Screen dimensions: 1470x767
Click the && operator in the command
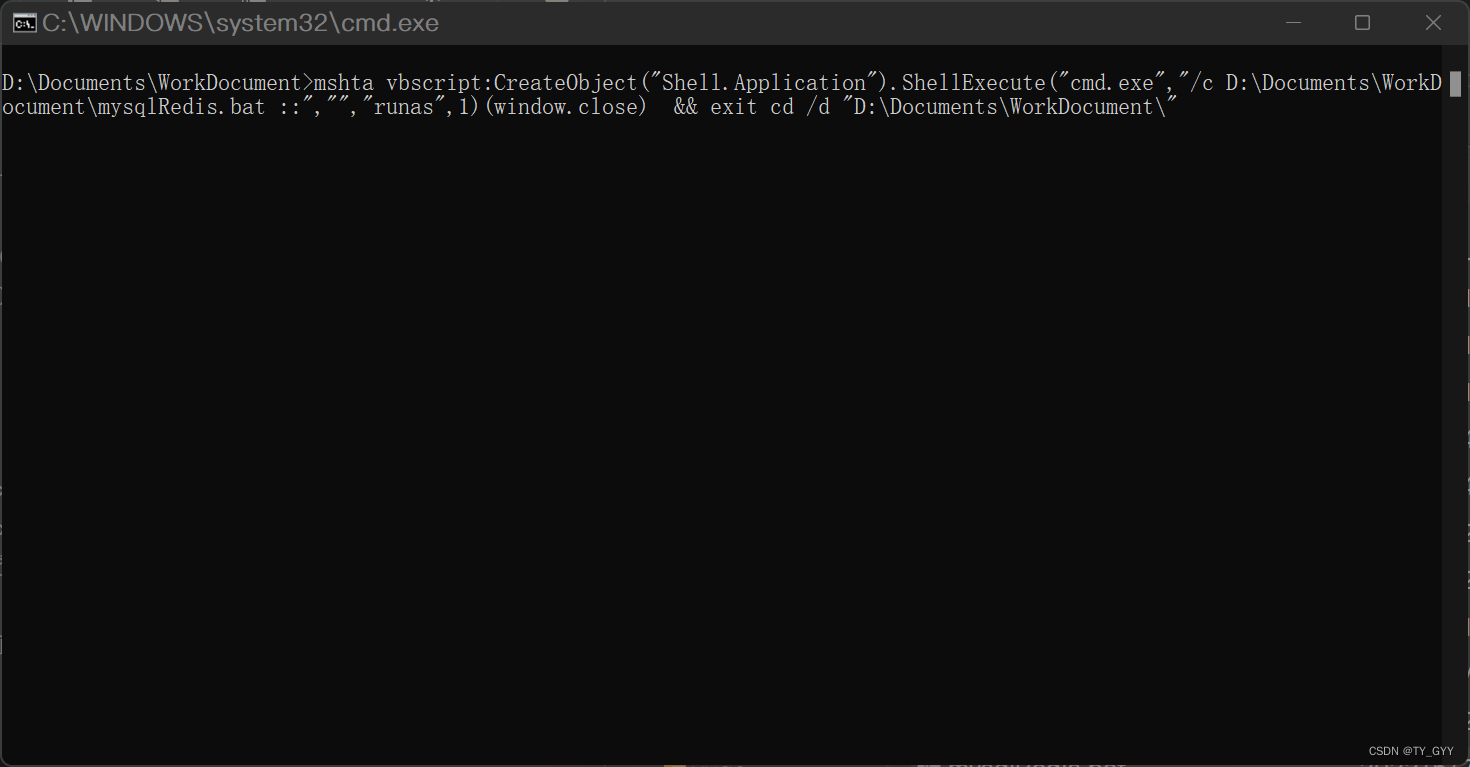pos(686,107)
